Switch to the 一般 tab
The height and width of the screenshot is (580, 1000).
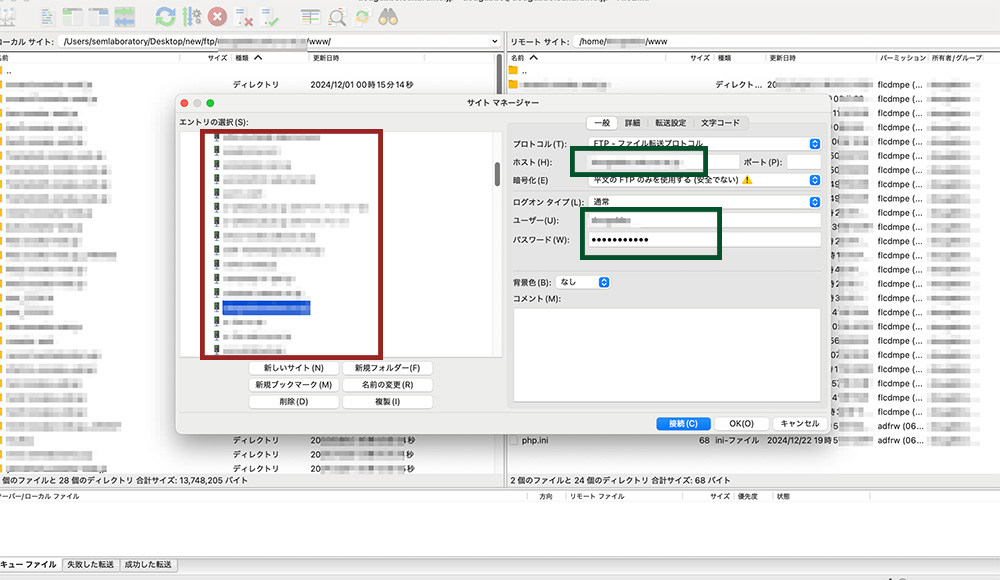click(x=602, y=123)
